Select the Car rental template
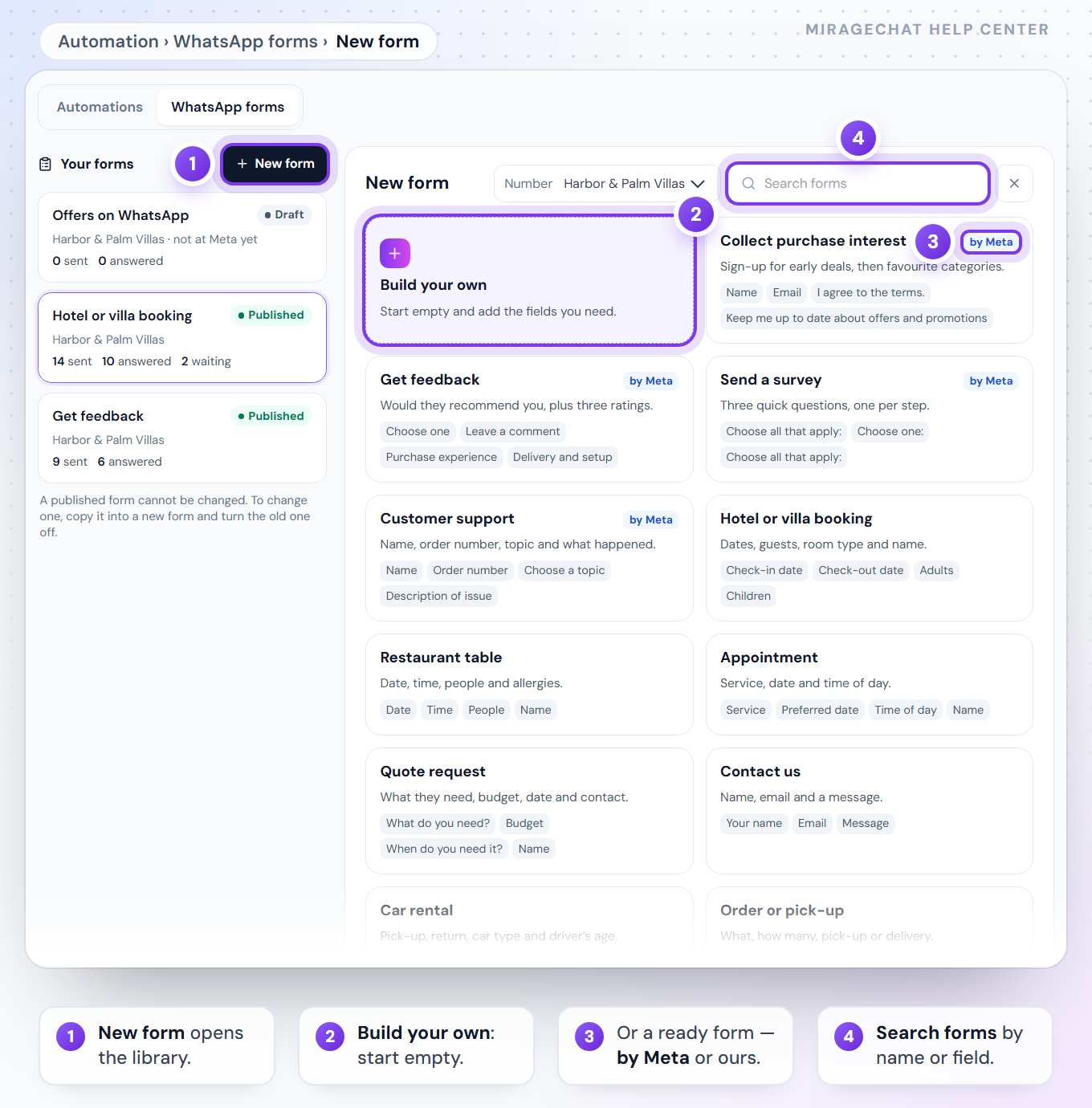 coord(529,915)
